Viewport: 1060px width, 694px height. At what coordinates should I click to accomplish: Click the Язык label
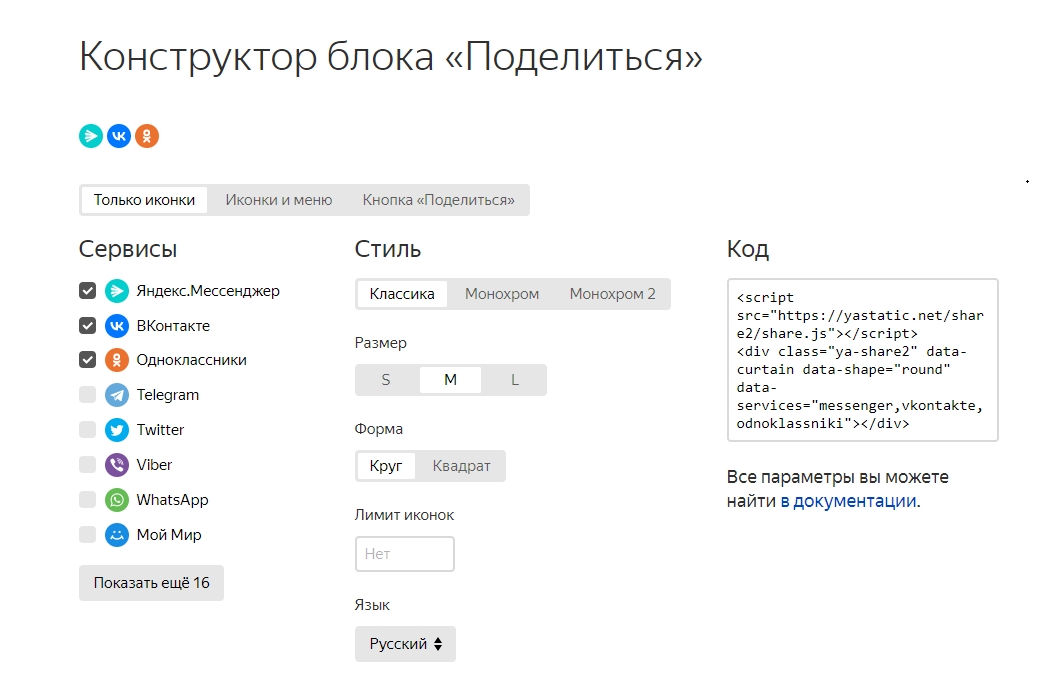click(x=372, y=605)
